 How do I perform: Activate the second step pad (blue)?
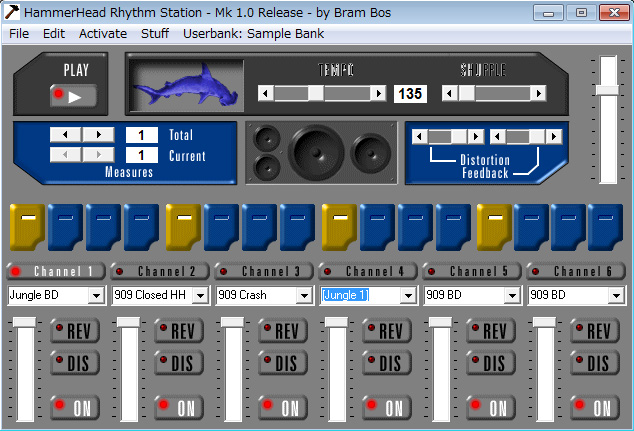click(x=65, y=226)
